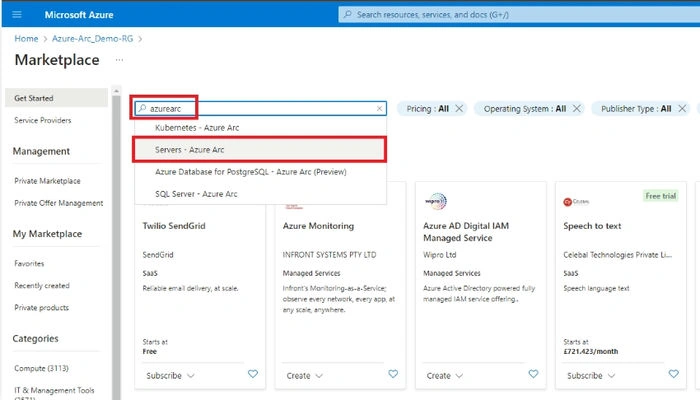The height and width of the screenshot is (400, 700).
Task: Click INFRONT SYSTEMS PTY LTD publisher text
Action: click(x=329, y=255)
